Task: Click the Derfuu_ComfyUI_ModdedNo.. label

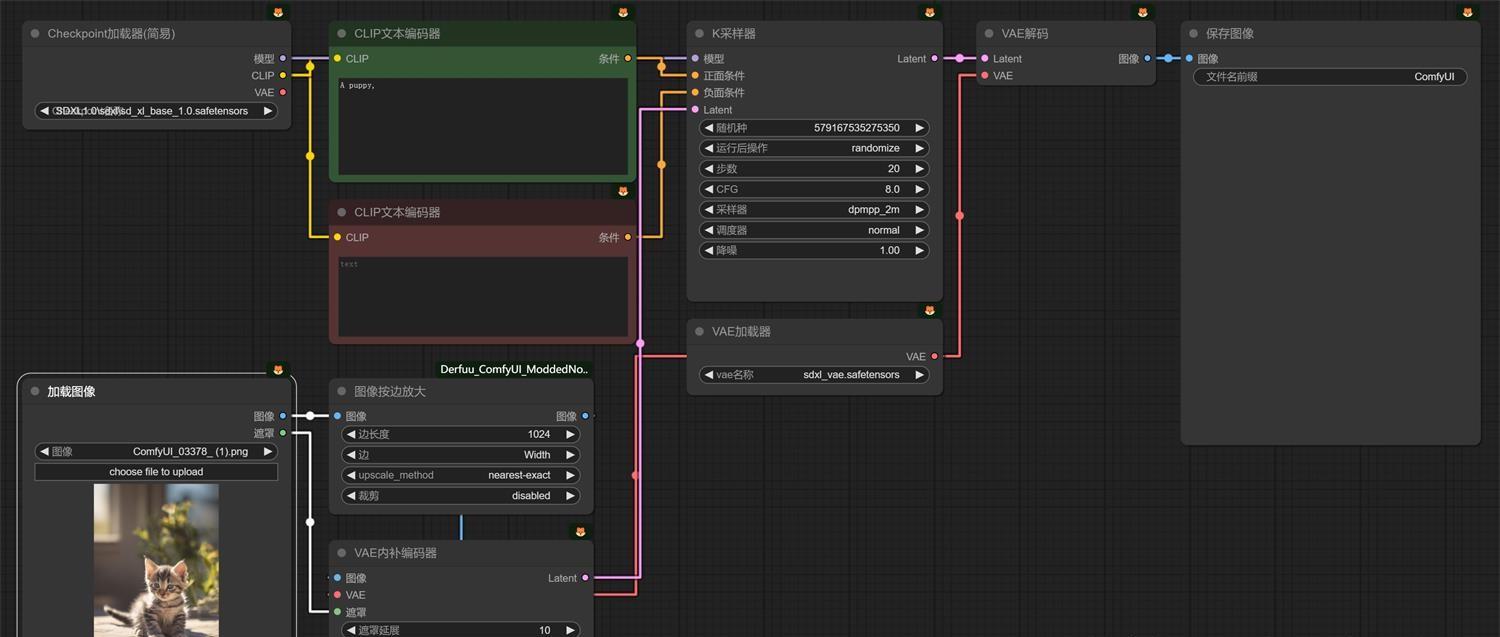Action: tap(515, 369)
